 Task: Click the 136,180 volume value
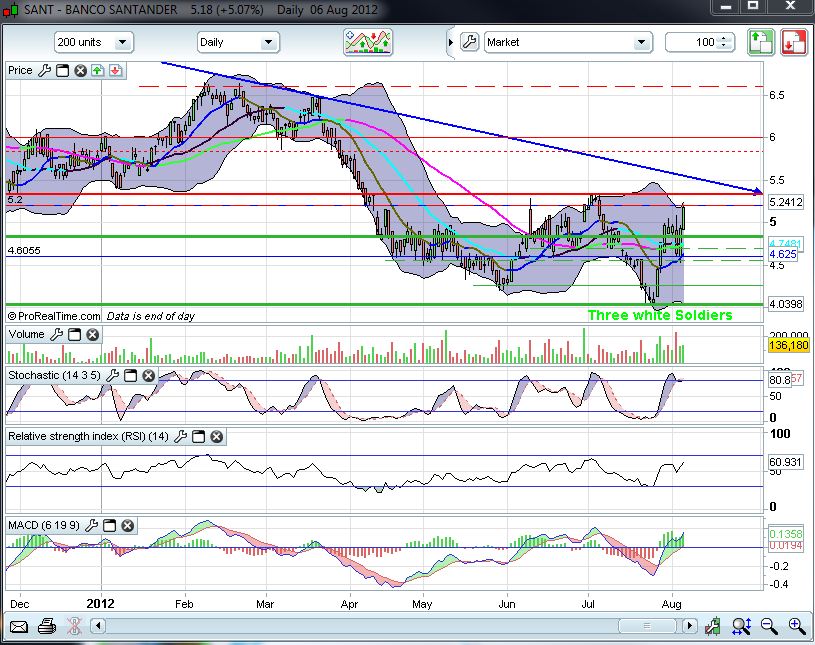tap(788, 345)
